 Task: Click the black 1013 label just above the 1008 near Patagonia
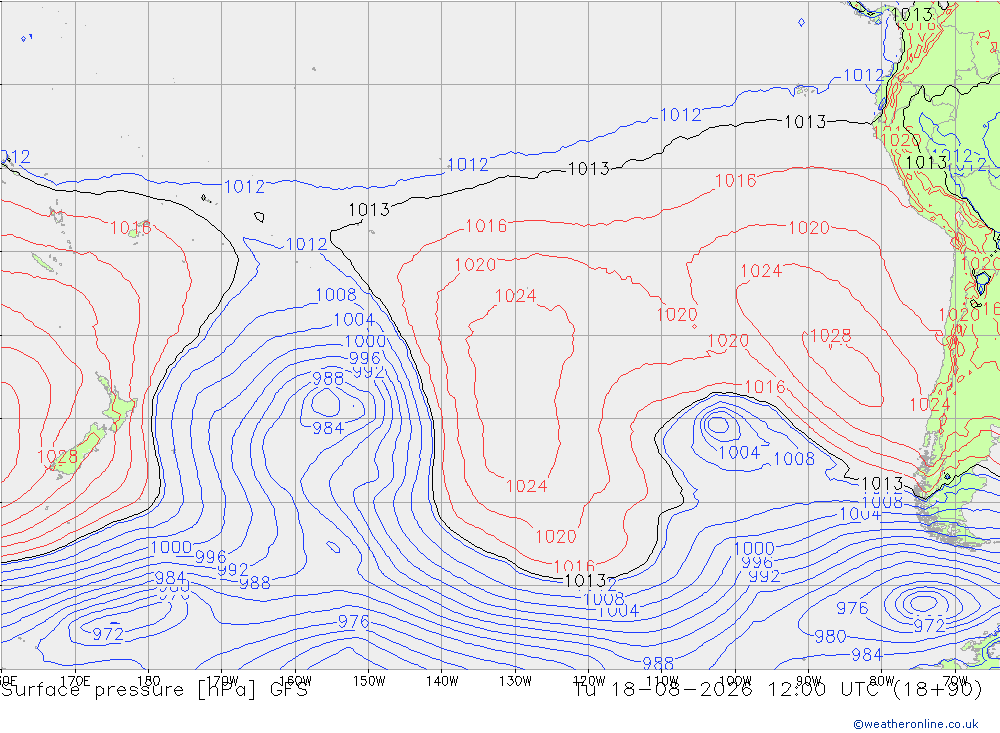click(x=883, y=484)
